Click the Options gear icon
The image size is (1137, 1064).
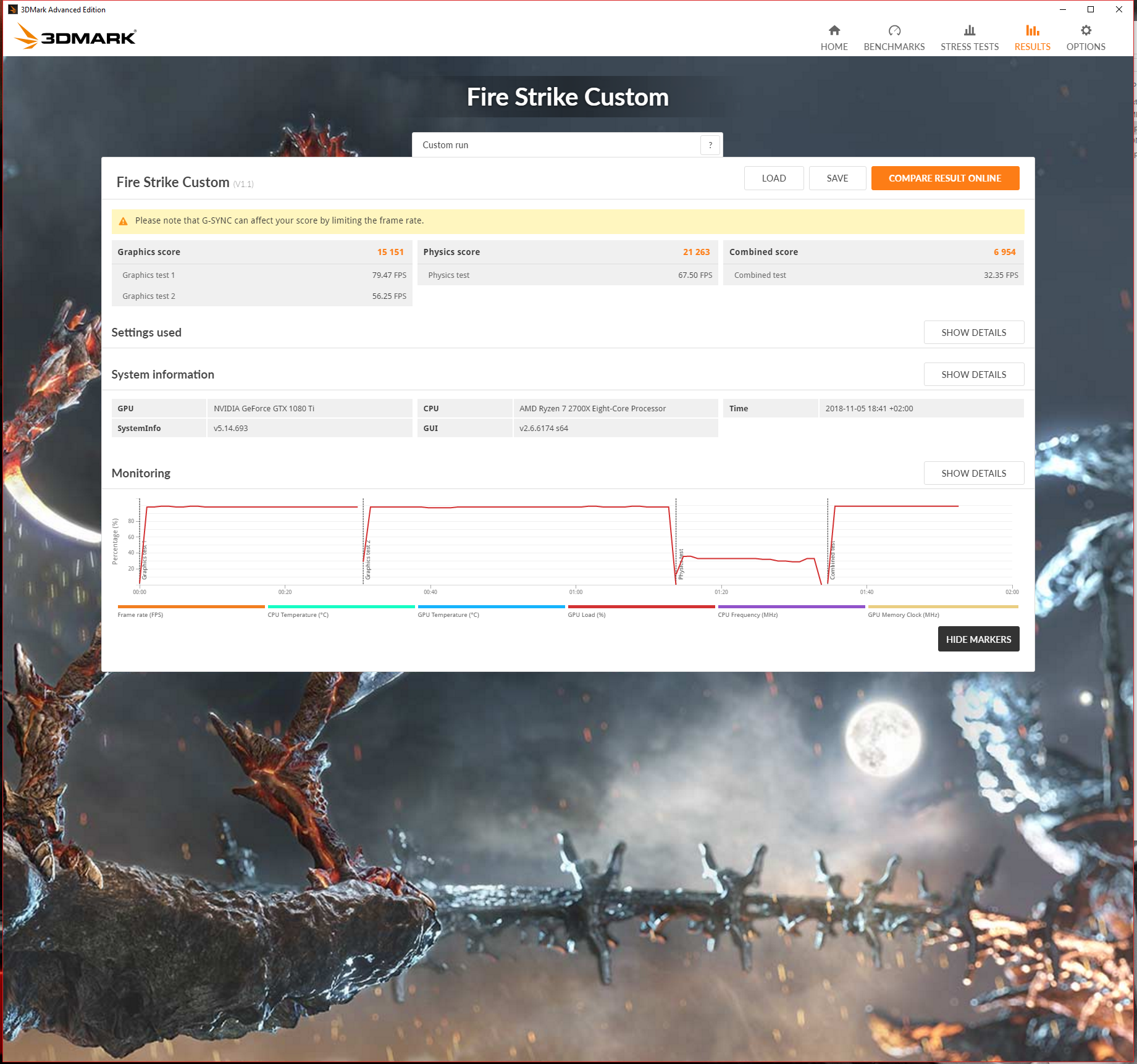click(1086, 30)
